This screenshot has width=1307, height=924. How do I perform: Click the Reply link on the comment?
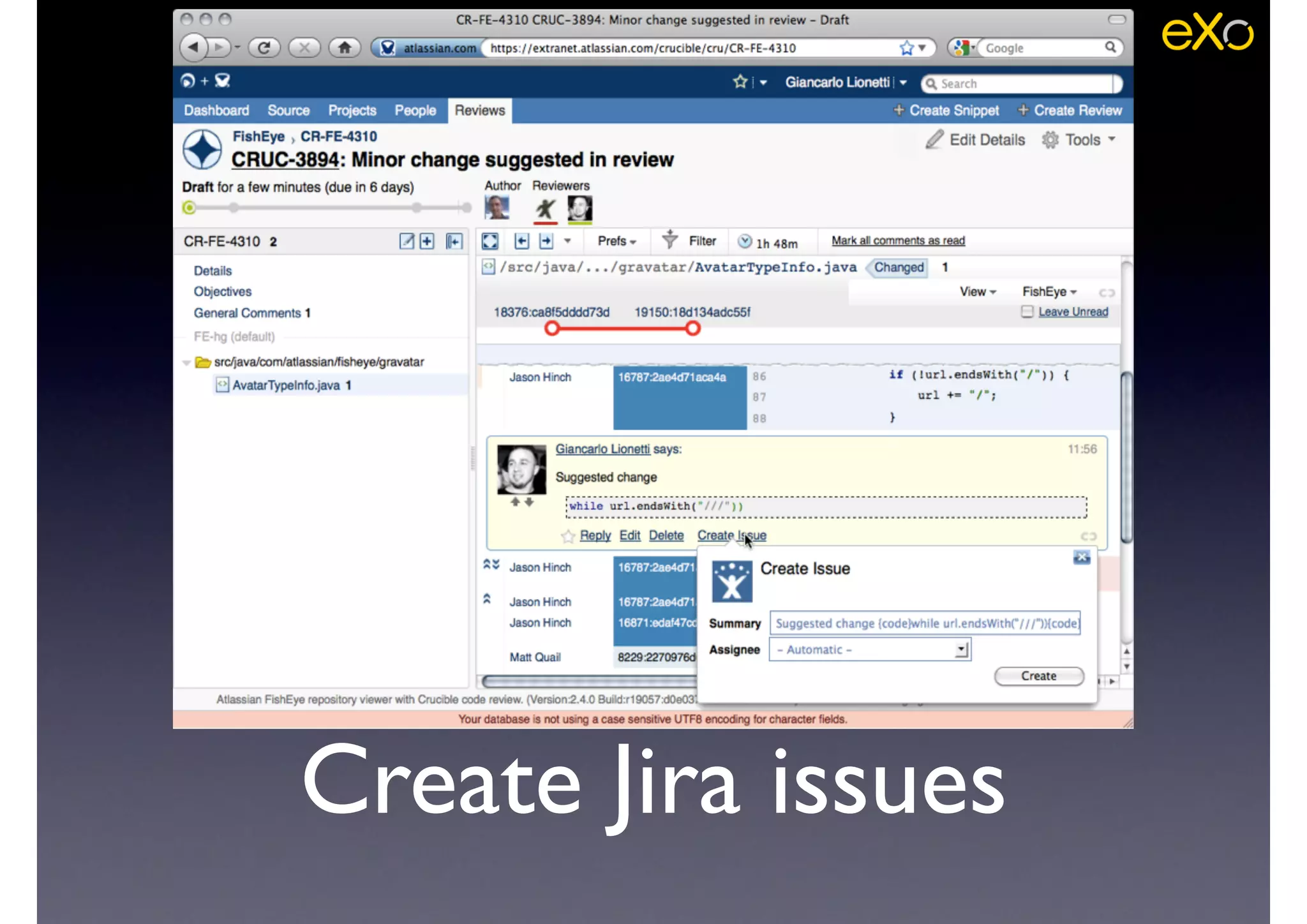595,535
